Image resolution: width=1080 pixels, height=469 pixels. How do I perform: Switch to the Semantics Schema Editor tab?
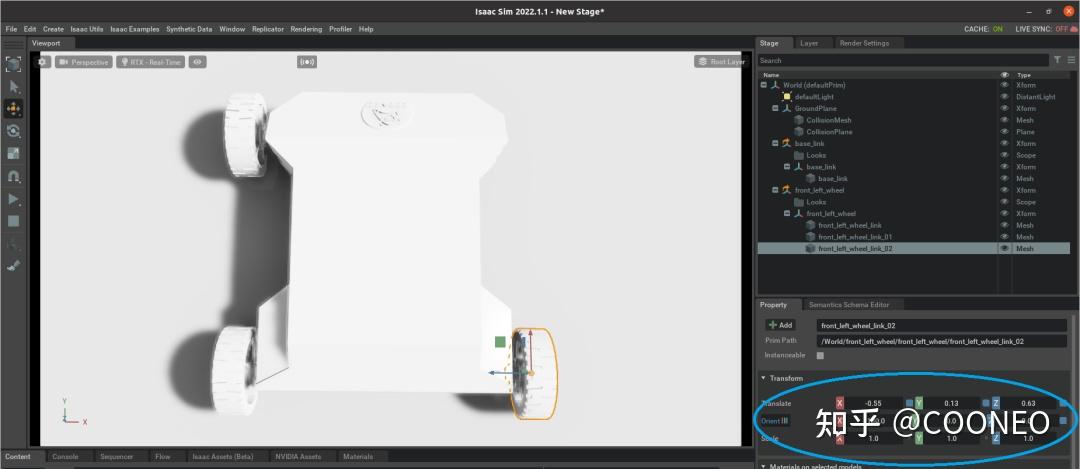[x=849, y=304]
